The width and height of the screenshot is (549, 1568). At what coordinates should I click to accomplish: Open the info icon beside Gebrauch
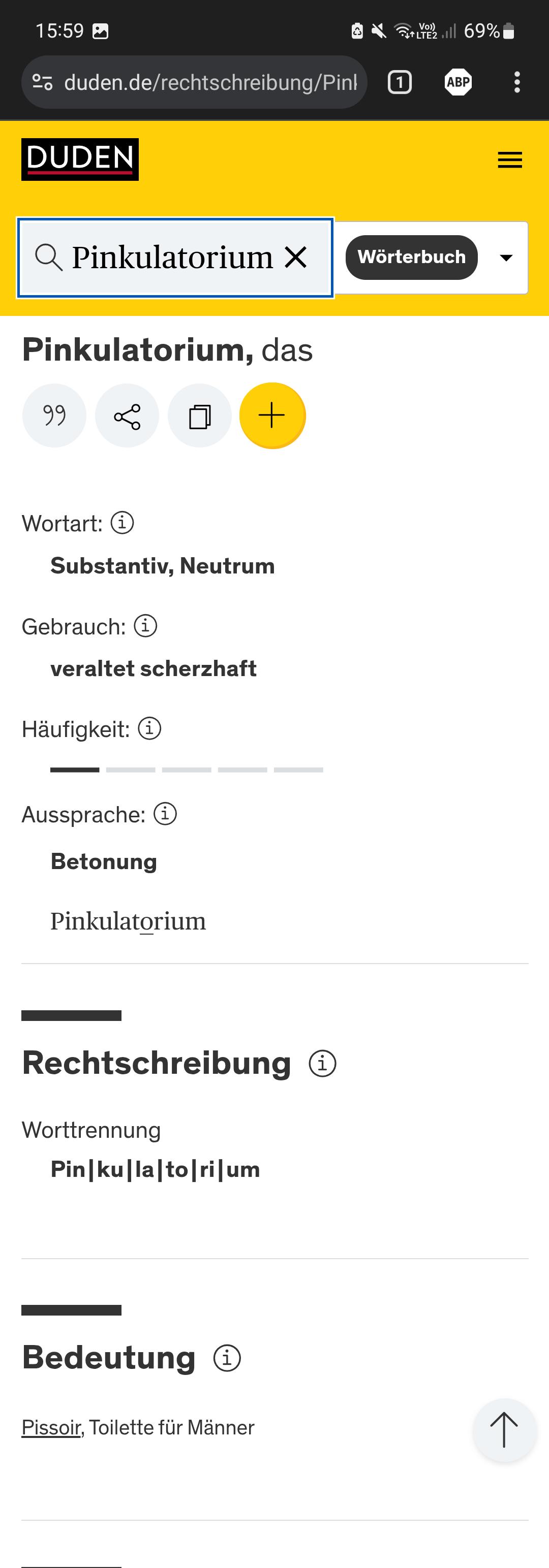[145, 625]
